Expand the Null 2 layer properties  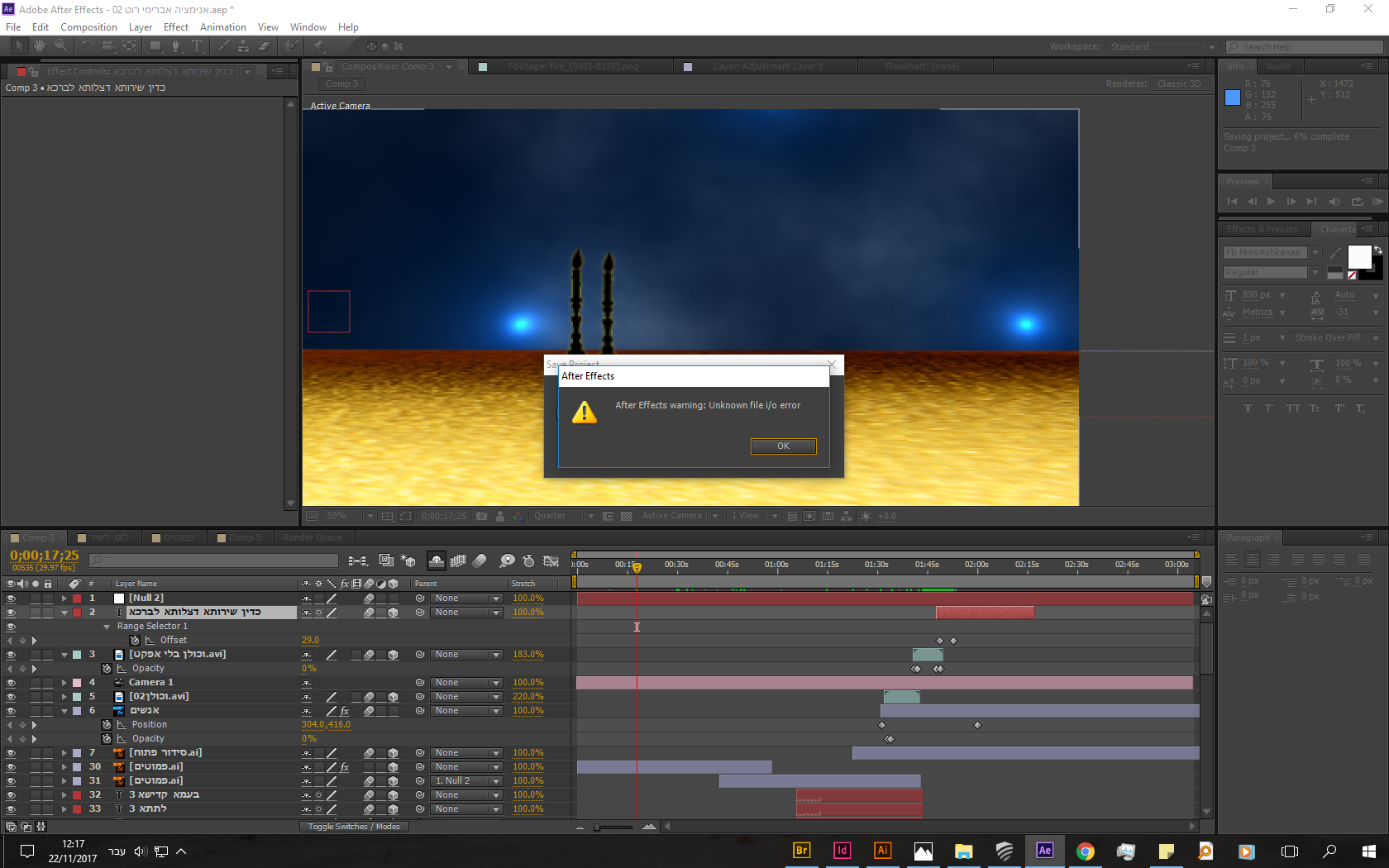pos(64,599)
